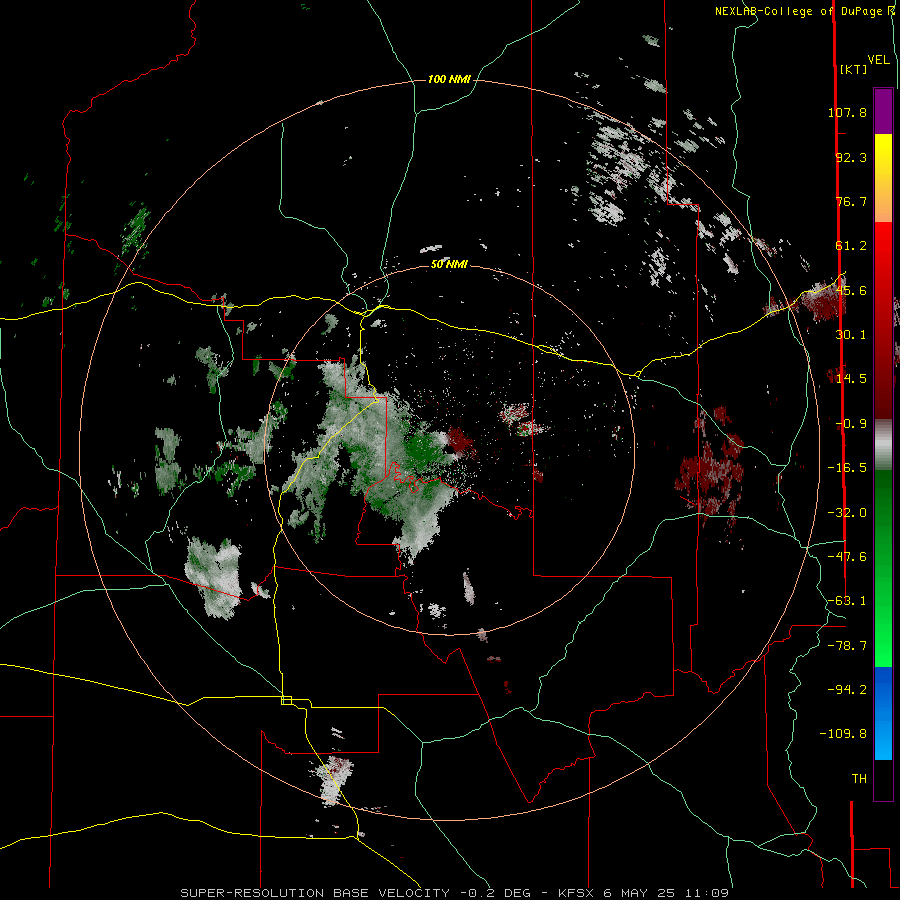Screen dimensions: 900x900
Task: Select the -94.2 velocity scale value
Action: (847, 690)
